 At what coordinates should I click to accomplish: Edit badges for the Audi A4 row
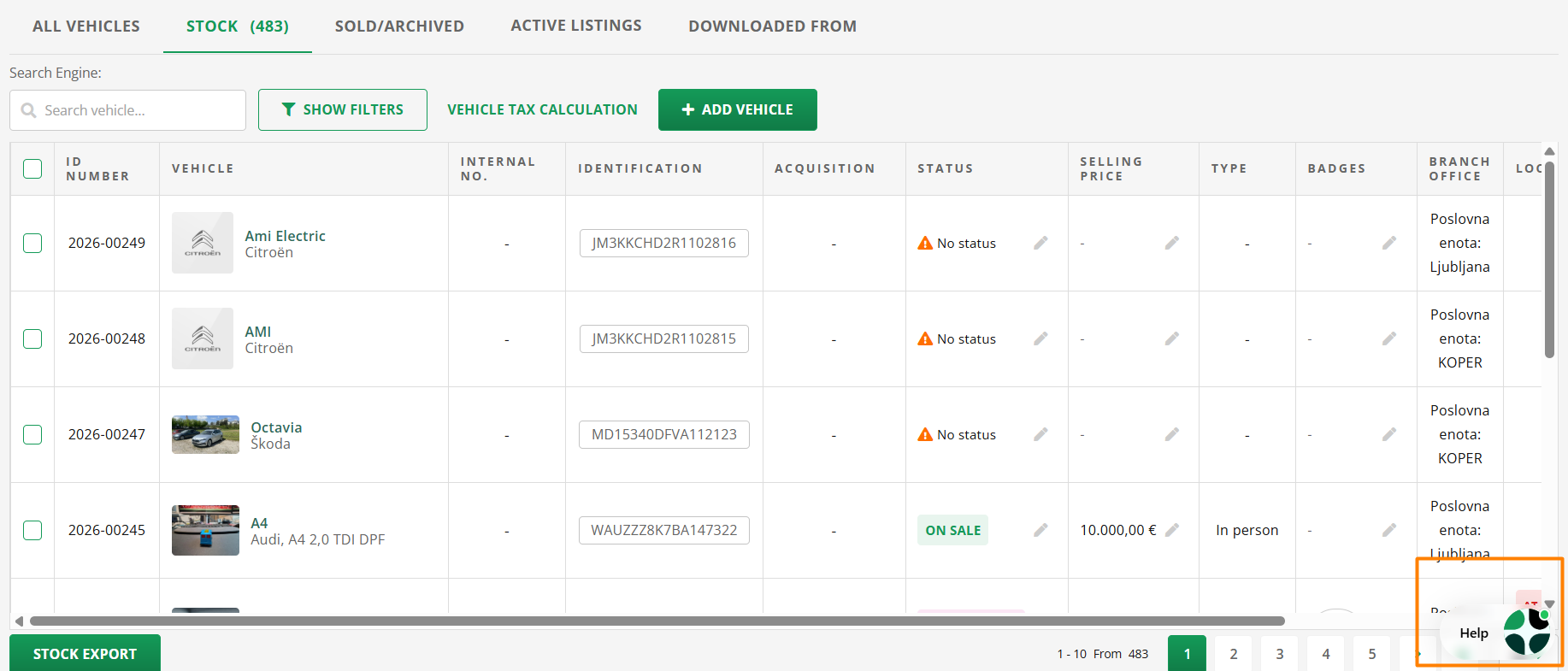[1389, 530]
